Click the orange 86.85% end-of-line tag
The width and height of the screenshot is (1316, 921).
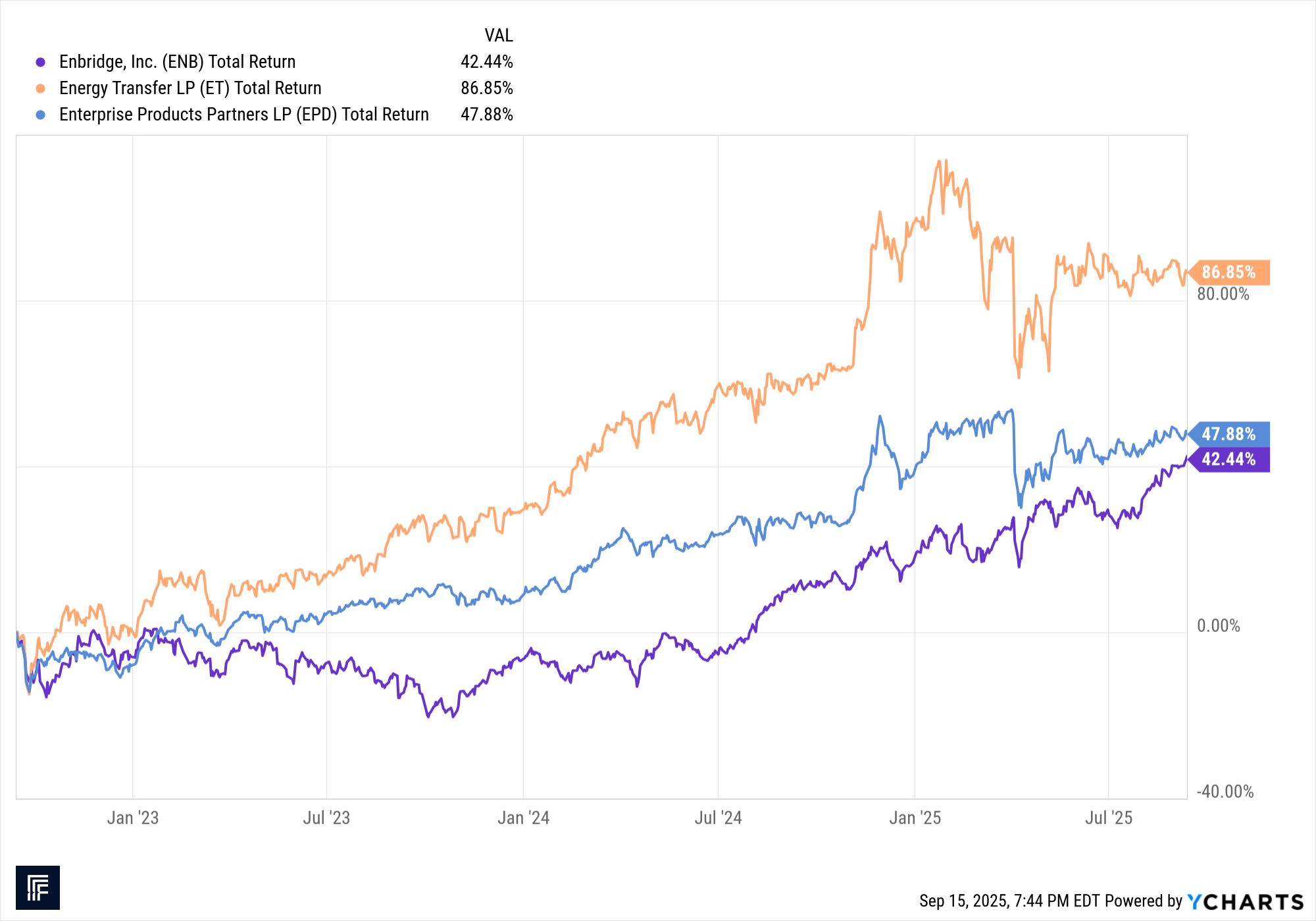coord(1229,272)
